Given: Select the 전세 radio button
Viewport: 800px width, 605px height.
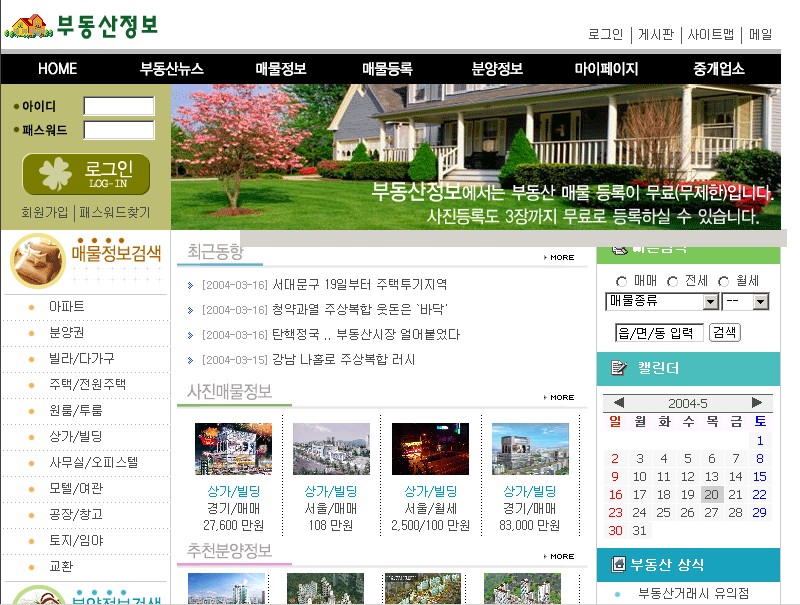Looking at the screenshot, I should [672, 281].
